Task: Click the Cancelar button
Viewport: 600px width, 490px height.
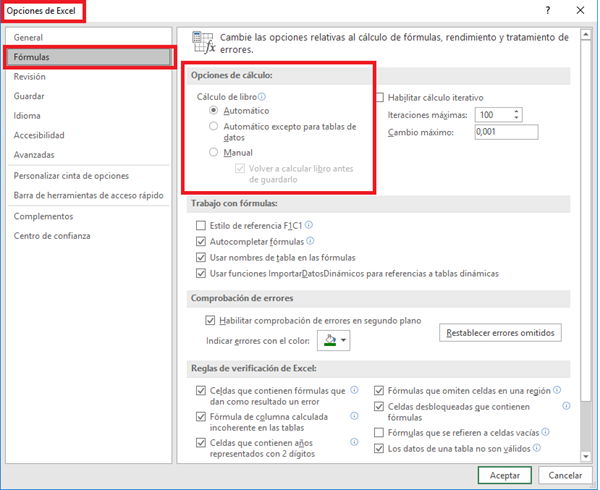Action: click(x=565, y=475)
